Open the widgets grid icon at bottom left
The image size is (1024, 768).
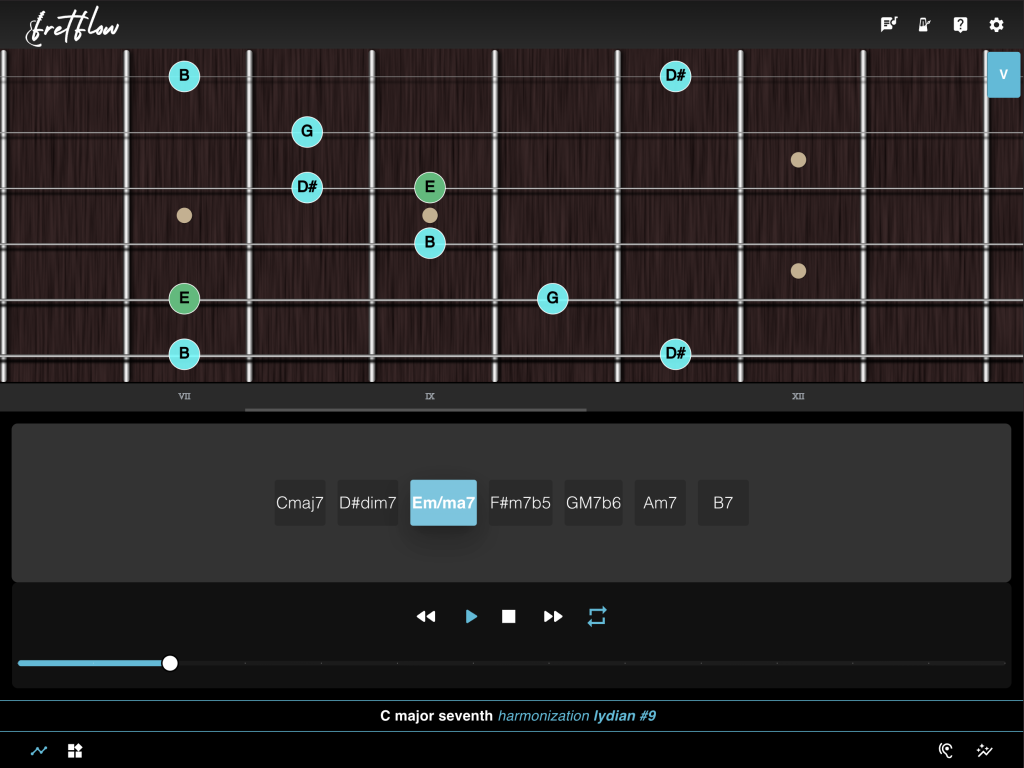coord(75,751)
